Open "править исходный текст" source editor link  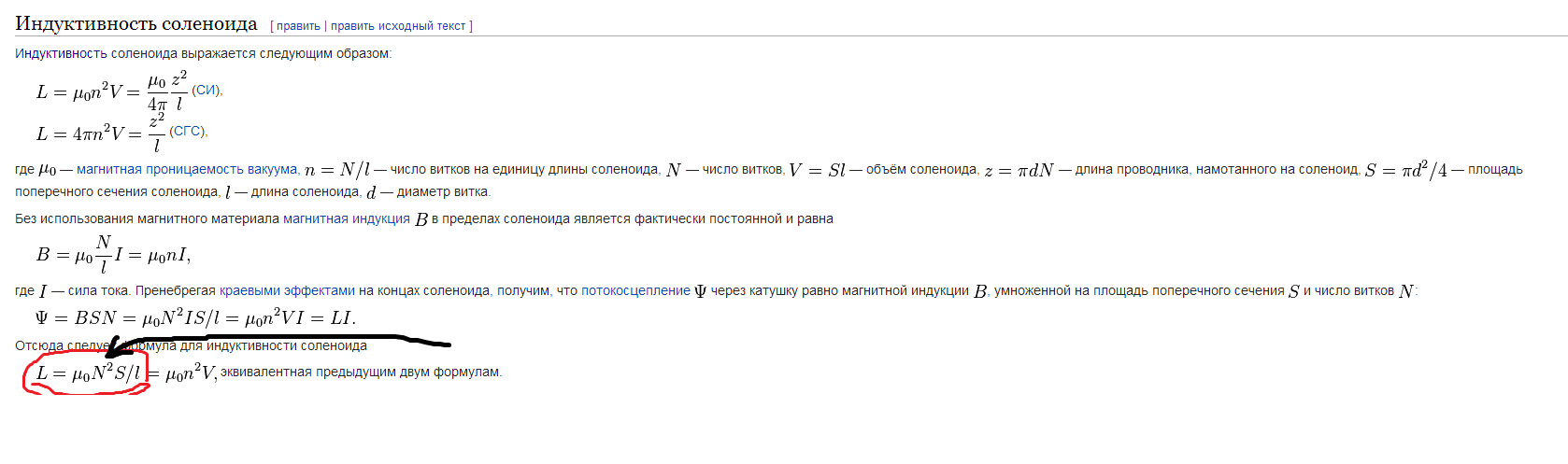(398, 26)
